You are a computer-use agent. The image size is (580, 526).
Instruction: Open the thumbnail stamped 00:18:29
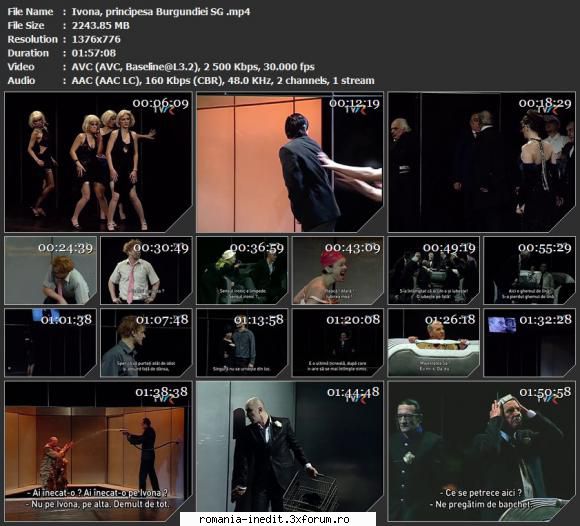tap(481, 162)
